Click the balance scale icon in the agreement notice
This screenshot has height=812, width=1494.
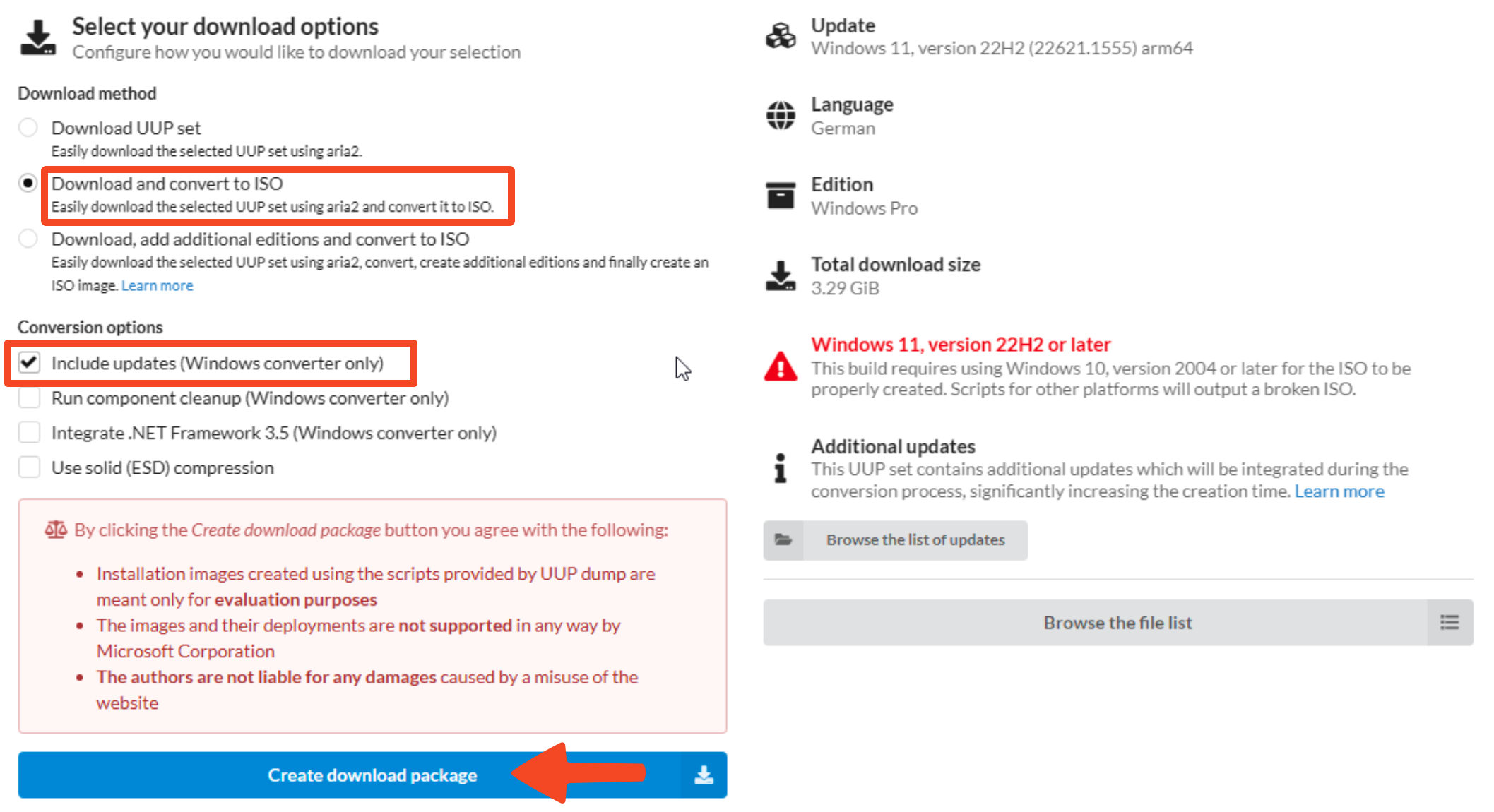click(56, 530)
